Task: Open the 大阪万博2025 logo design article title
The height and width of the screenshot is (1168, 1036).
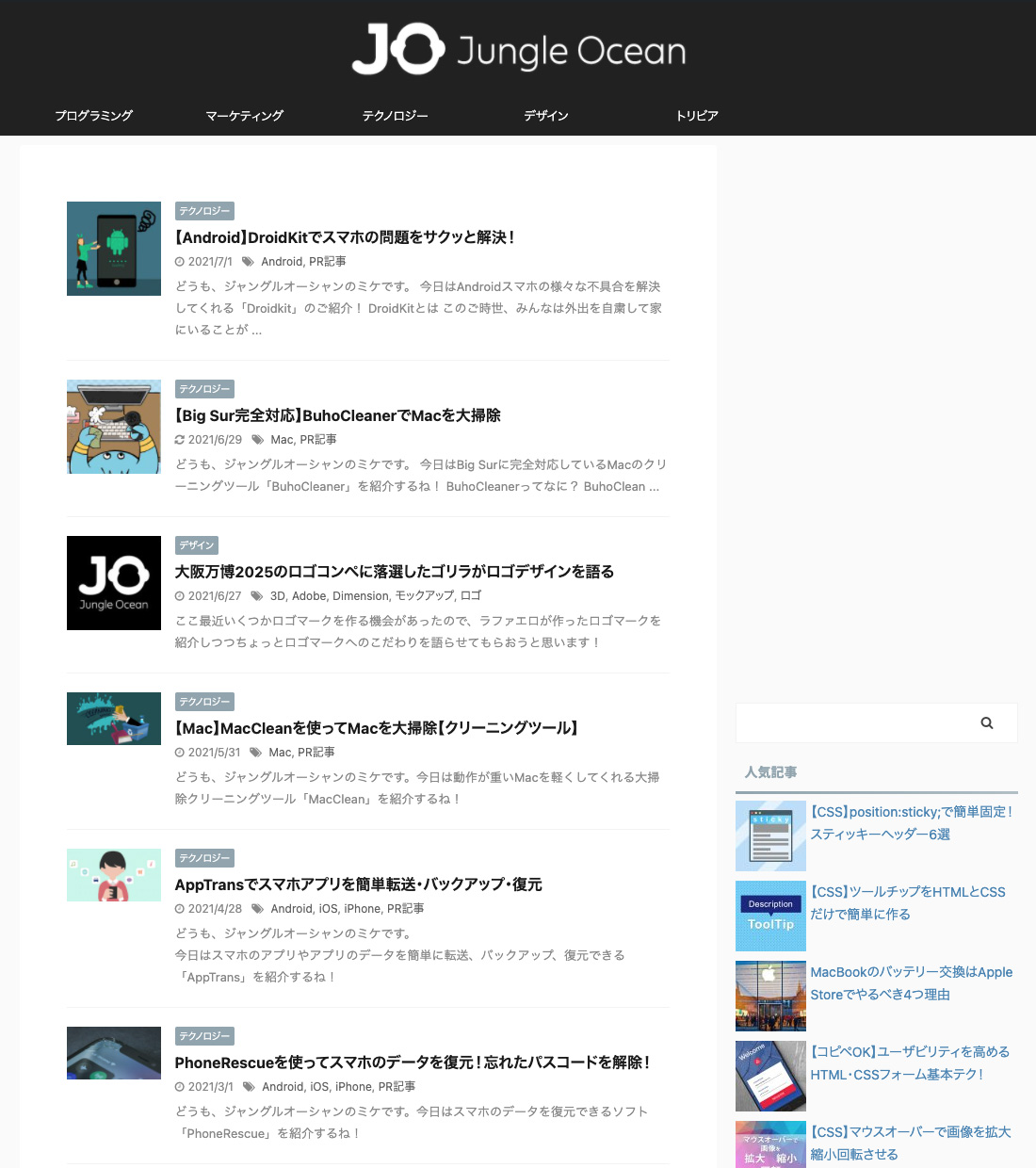Action: point(394,572)
